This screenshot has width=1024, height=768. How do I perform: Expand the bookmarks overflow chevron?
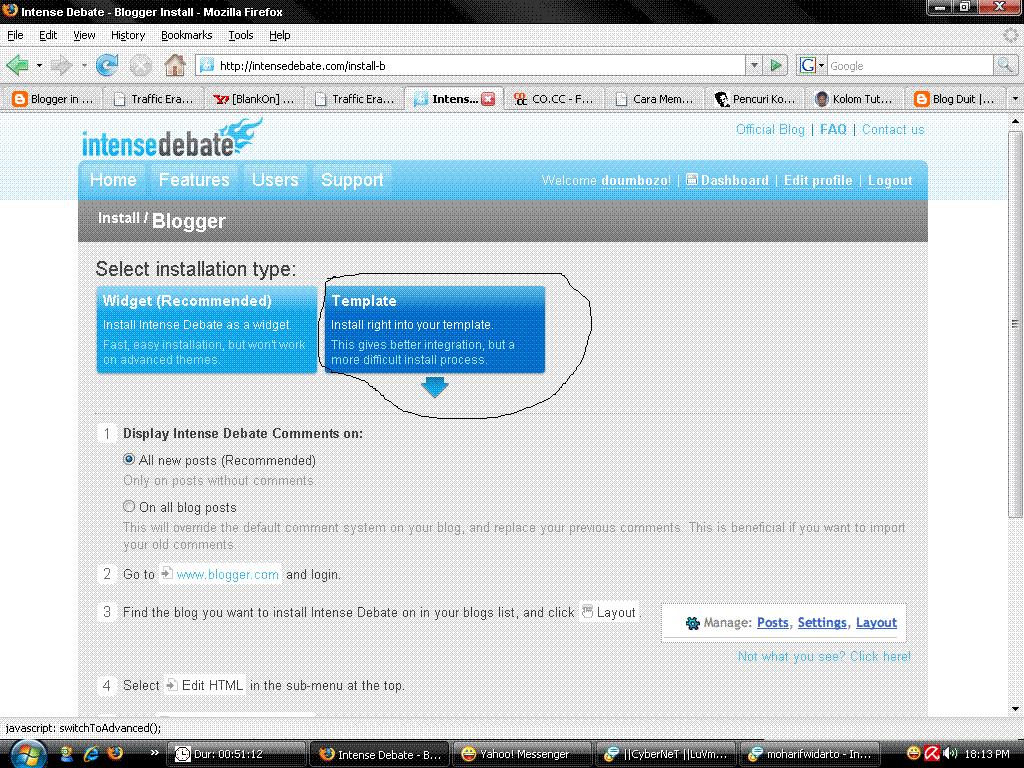coord(1014,98)
